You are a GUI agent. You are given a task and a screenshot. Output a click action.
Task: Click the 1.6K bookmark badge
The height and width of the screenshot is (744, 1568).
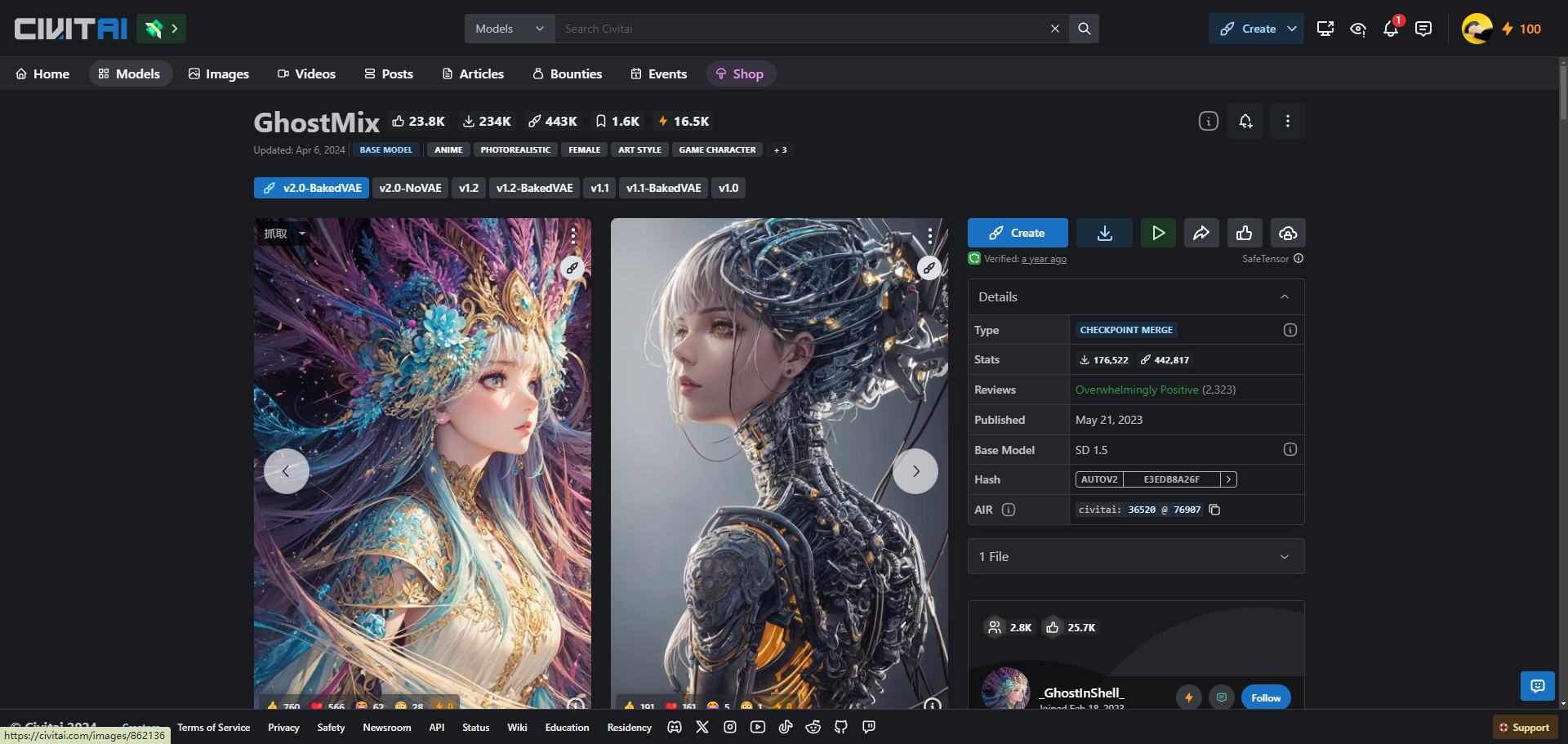pos(617,121)
